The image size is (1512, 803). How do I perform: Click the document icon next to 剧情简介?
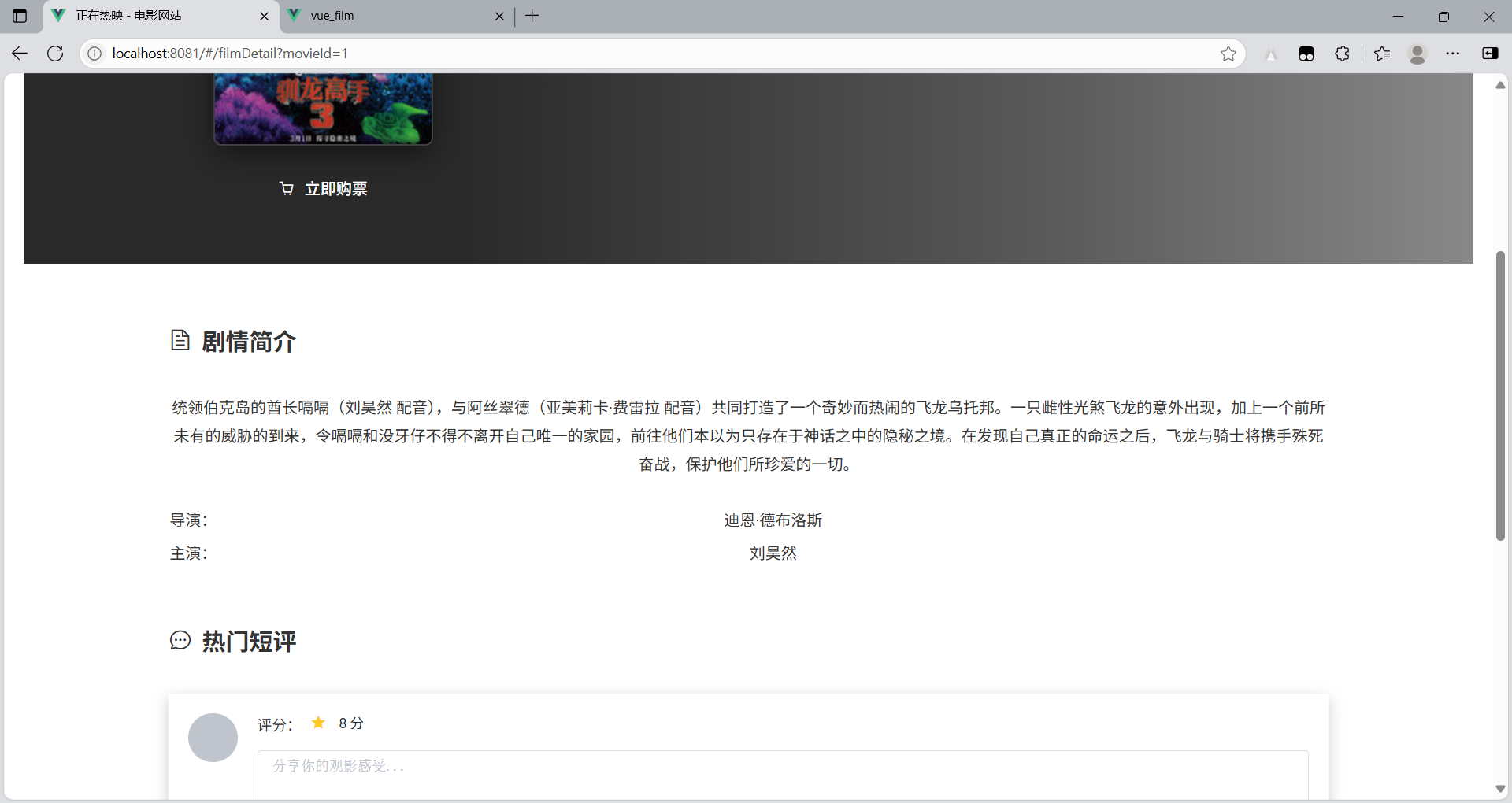(x=180, y=341)
